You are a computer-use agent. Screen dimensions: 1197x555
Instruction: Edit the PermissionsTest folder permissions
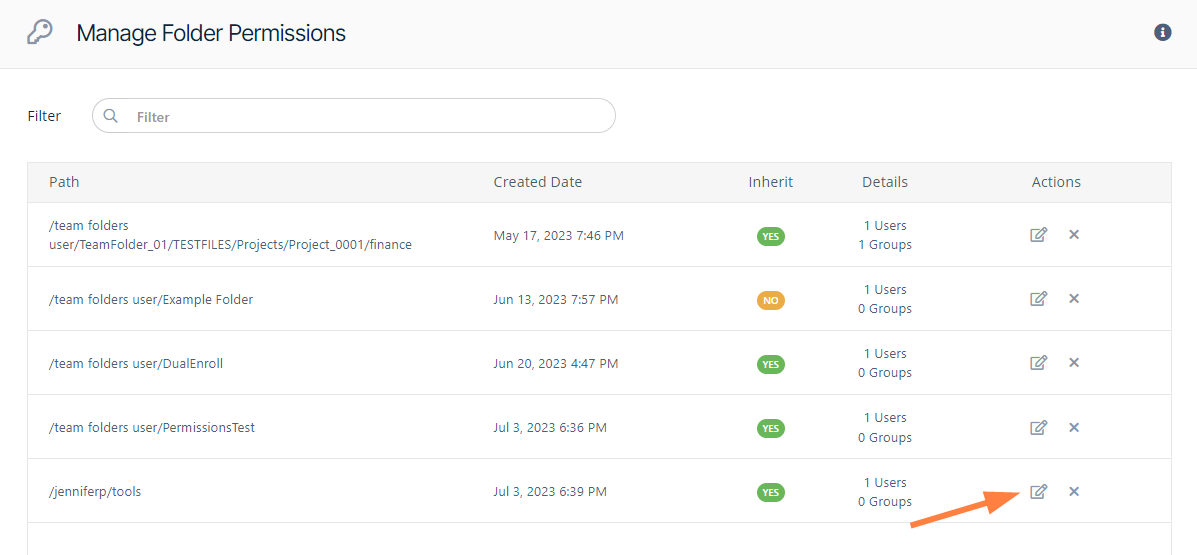click(1039, 428)
